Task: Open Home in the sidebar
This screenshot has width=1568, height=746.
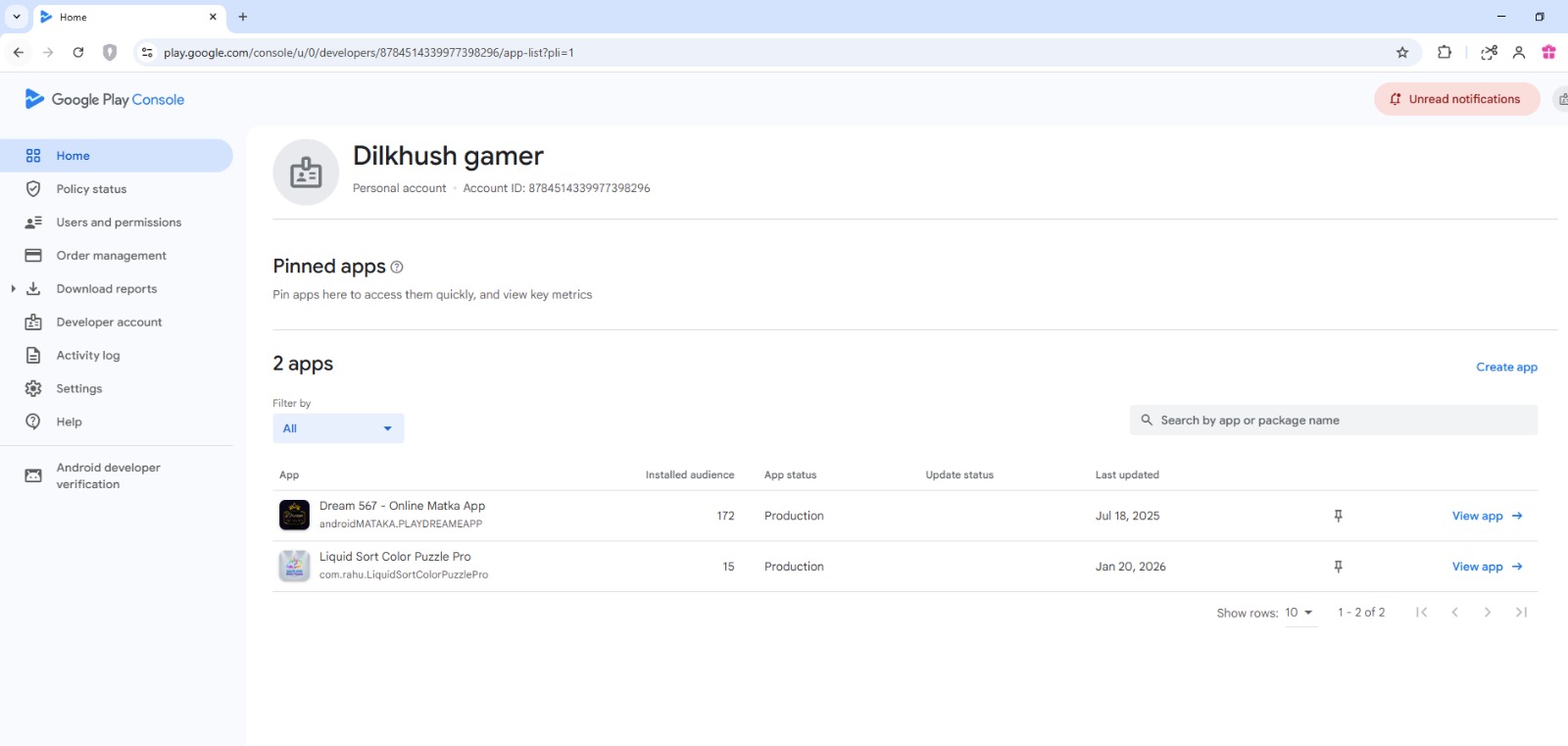Action: (x=116, y=156)
